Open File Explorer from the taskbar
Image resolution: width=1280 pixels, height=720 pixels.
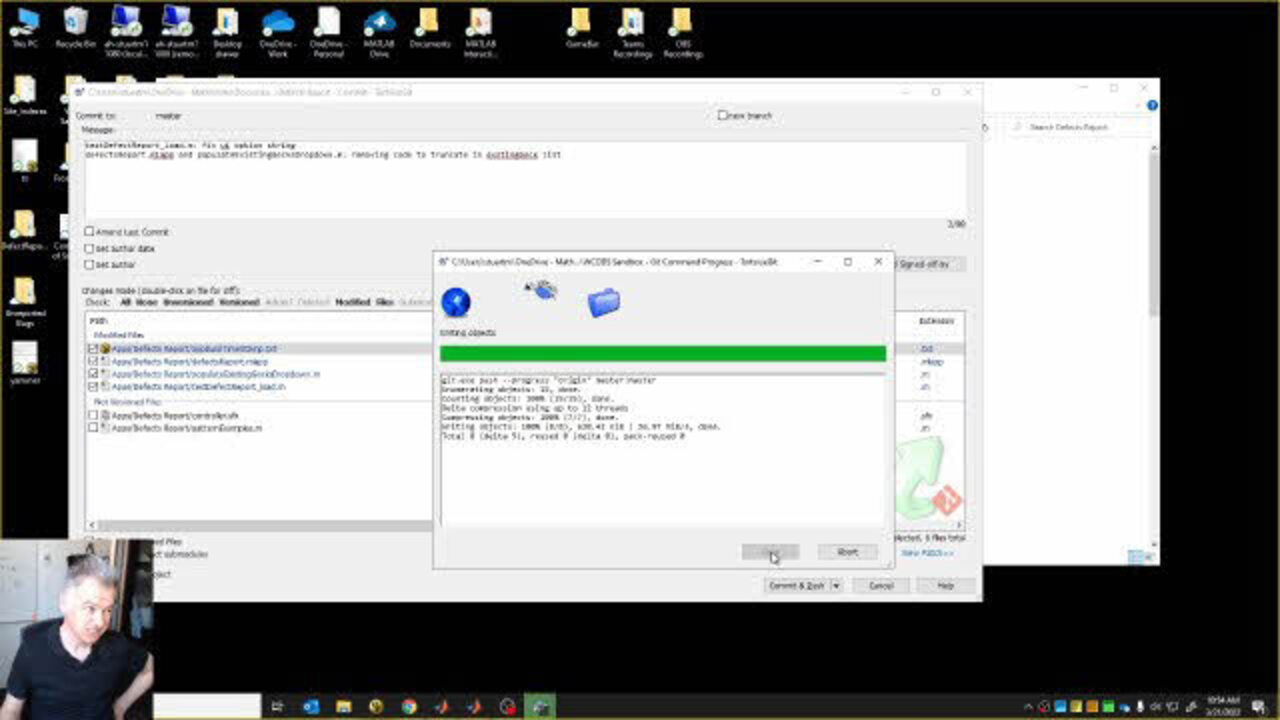pos(343,707)
